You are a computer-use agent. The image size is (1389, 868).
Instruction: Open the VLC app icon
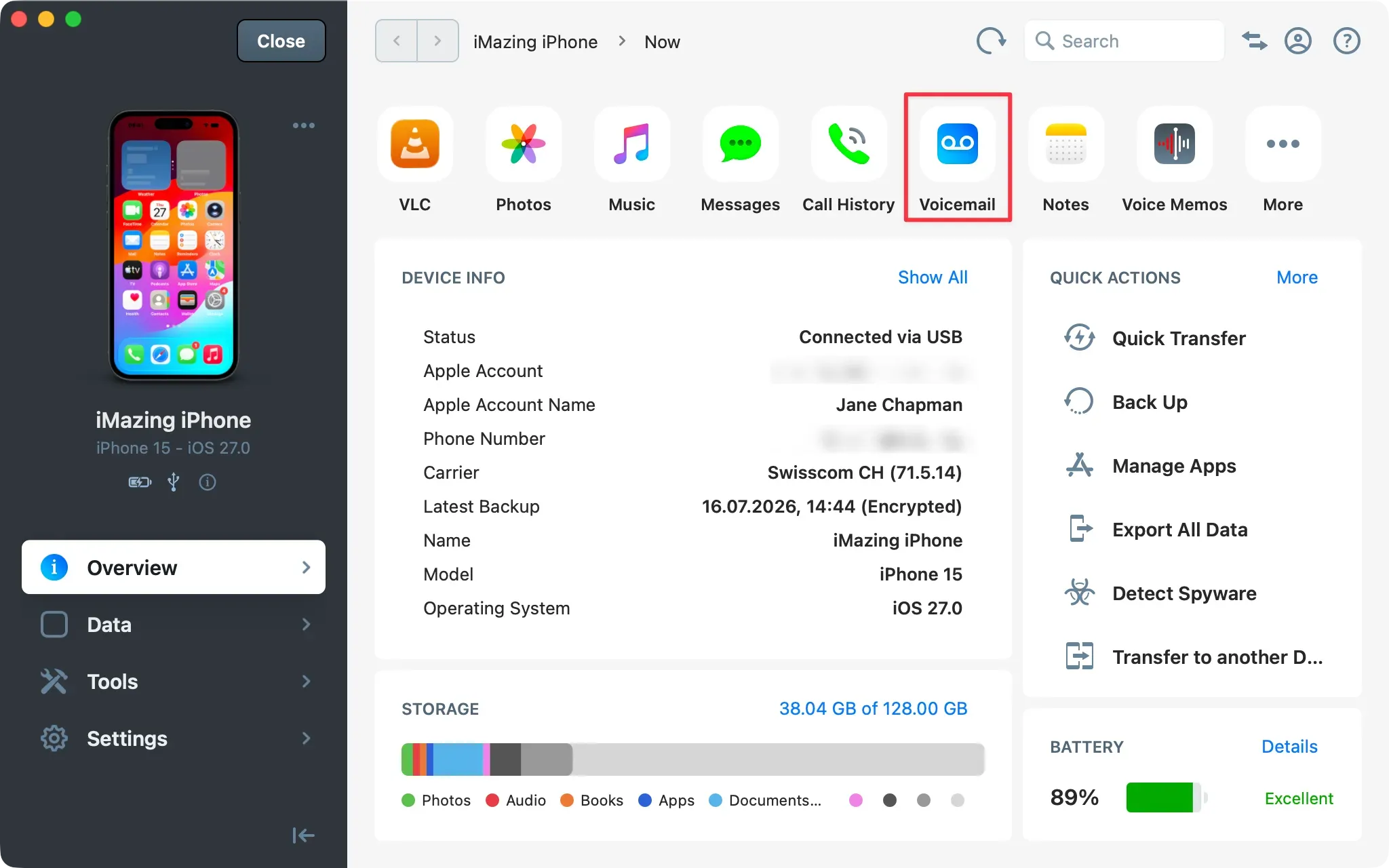tap(415, 144)
